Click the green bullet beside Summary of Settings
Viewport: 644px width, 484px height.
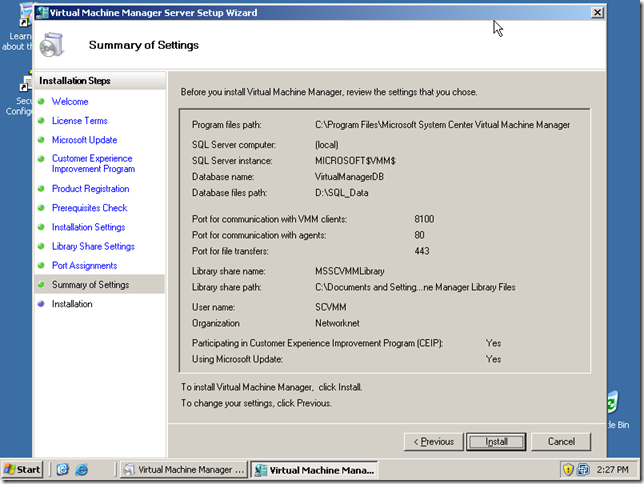pyautogui.click(x=41, y=284)
